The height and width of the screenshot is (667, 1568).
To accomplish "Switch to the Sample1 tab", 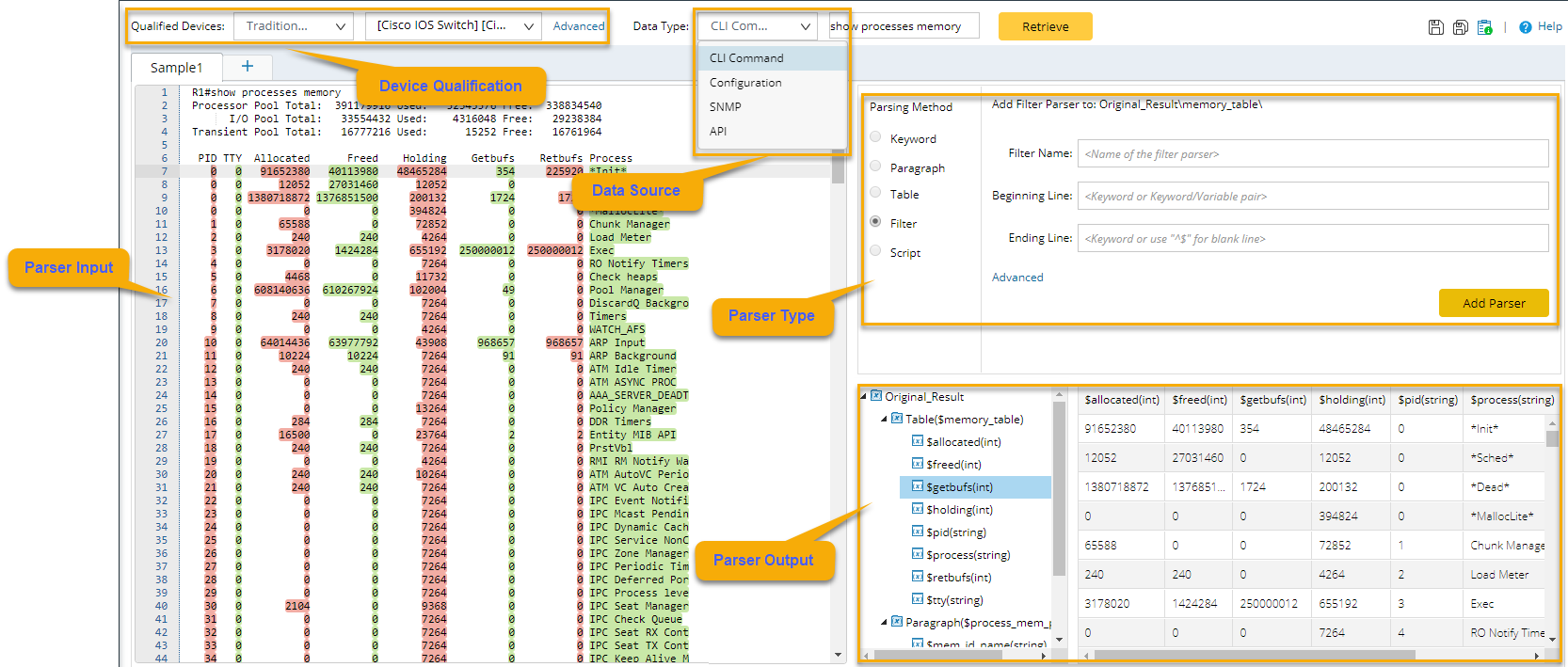I will pos(176,68).
